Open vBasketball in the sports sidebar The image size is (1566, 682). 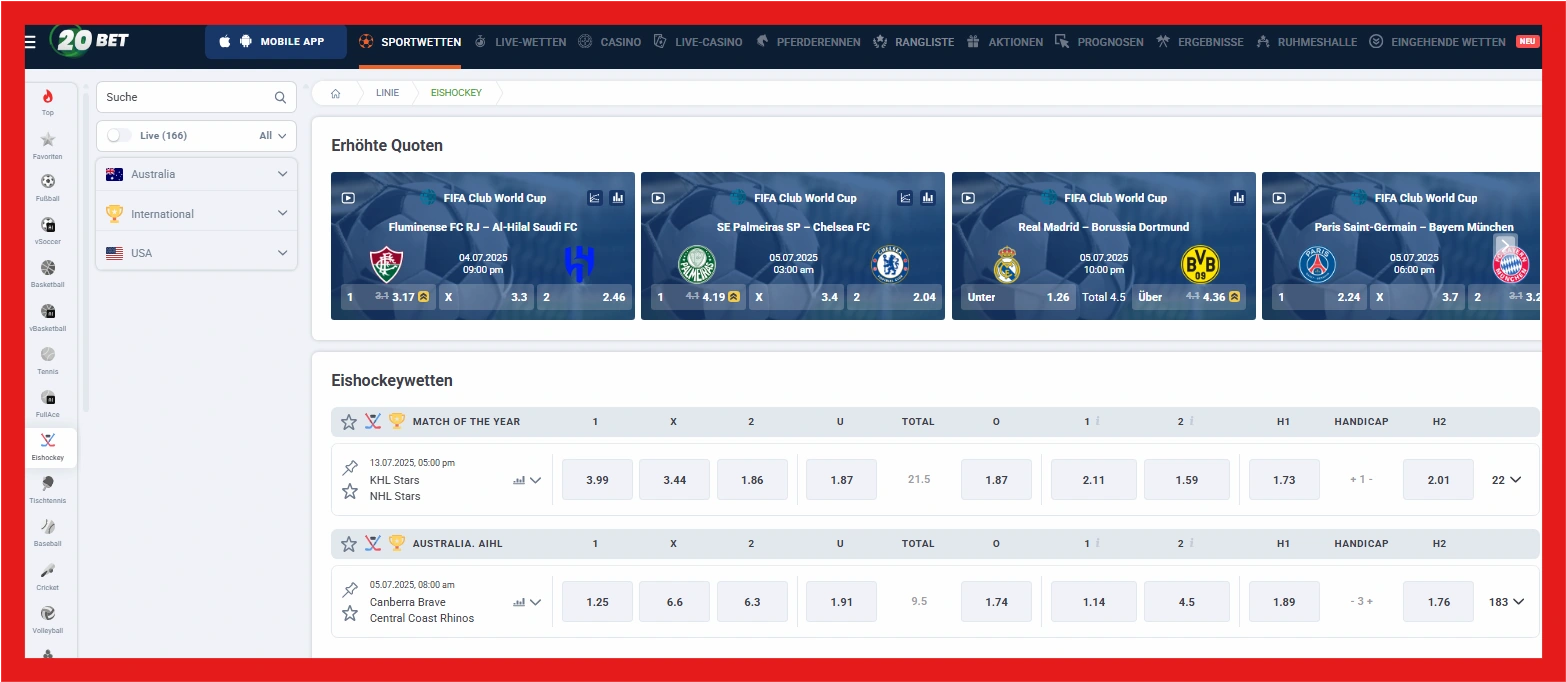pos(48,317)
